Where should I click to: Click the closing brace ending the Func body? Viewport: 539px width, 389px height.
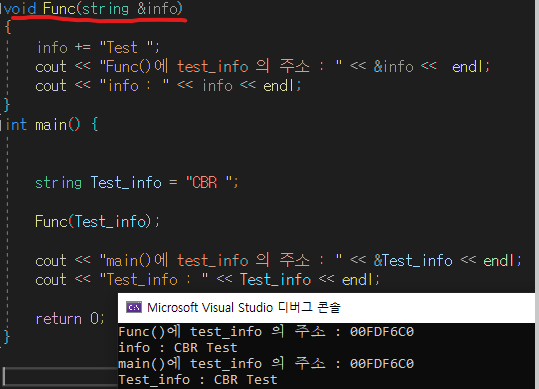7,105
